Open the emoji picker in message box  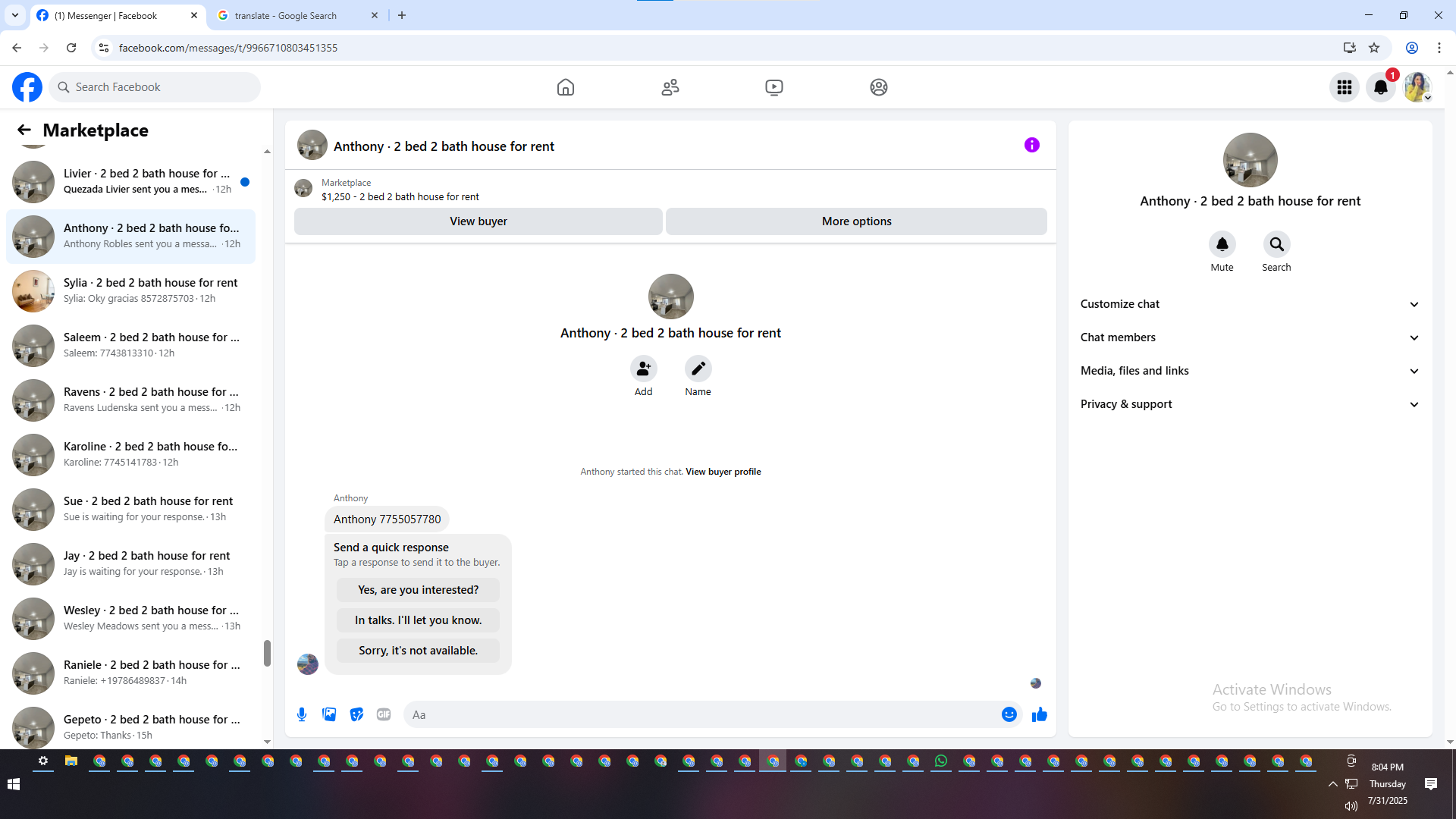tap(1009, 714)
